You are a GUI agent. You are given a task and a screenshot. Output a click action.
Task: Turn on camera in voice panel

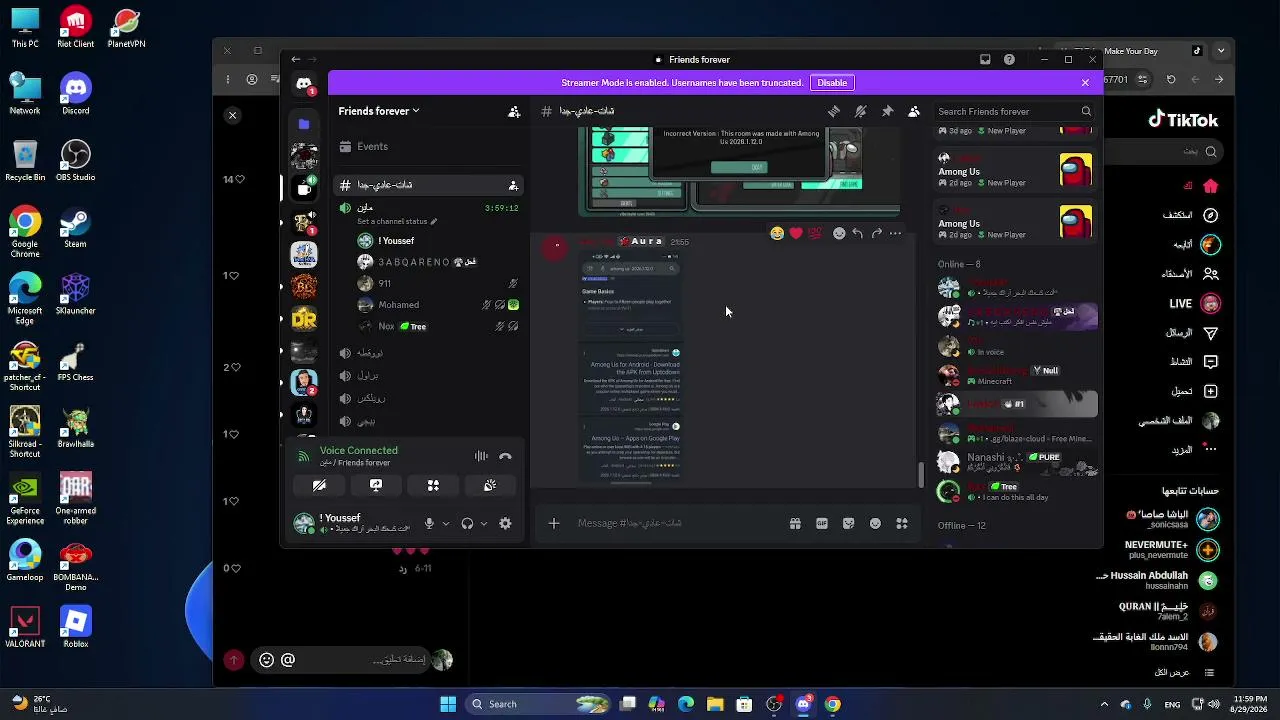coord(319,485)
